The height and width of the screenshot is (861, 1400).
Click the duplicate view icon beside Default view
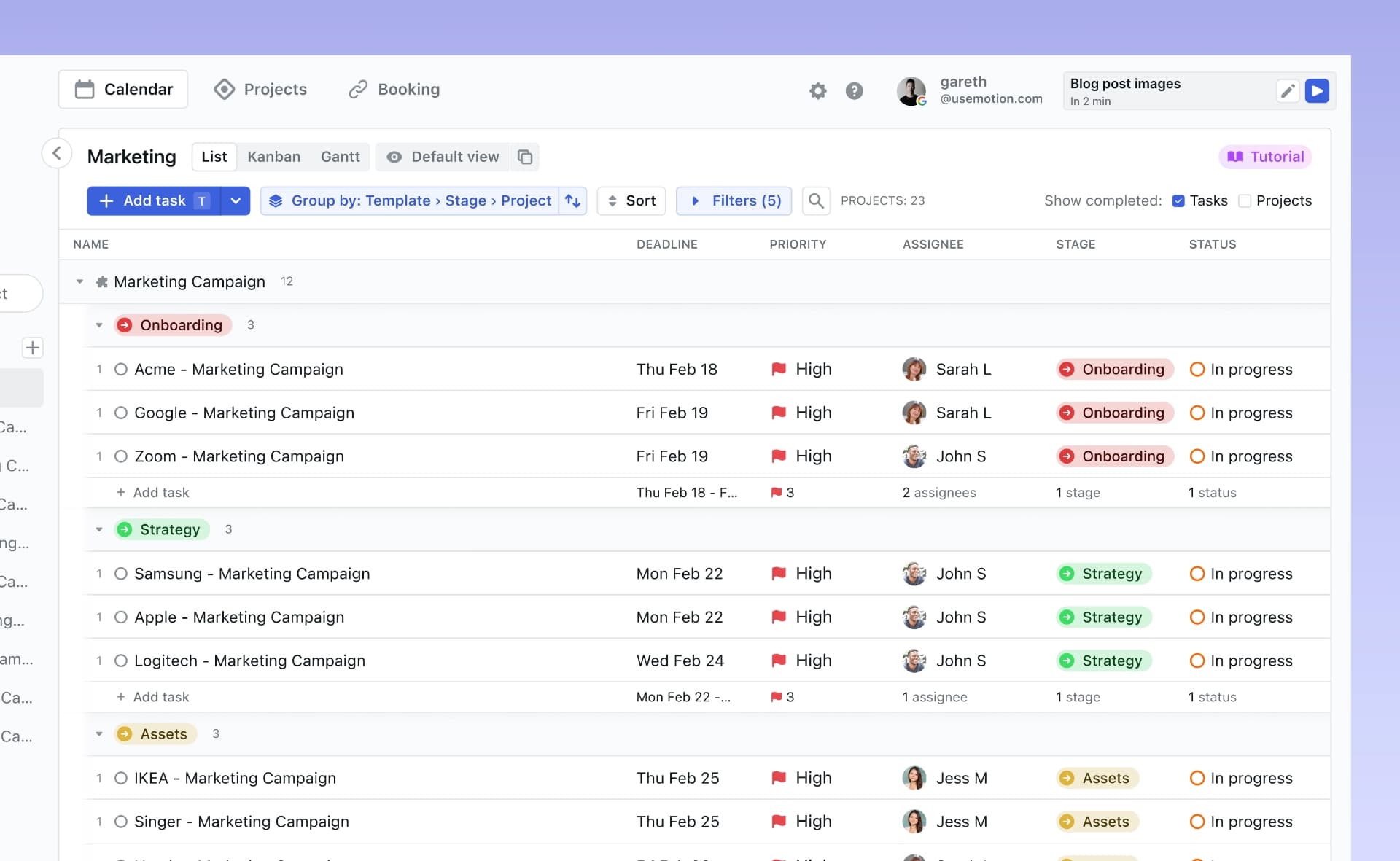pyautogui.click(x=525, y=157)
